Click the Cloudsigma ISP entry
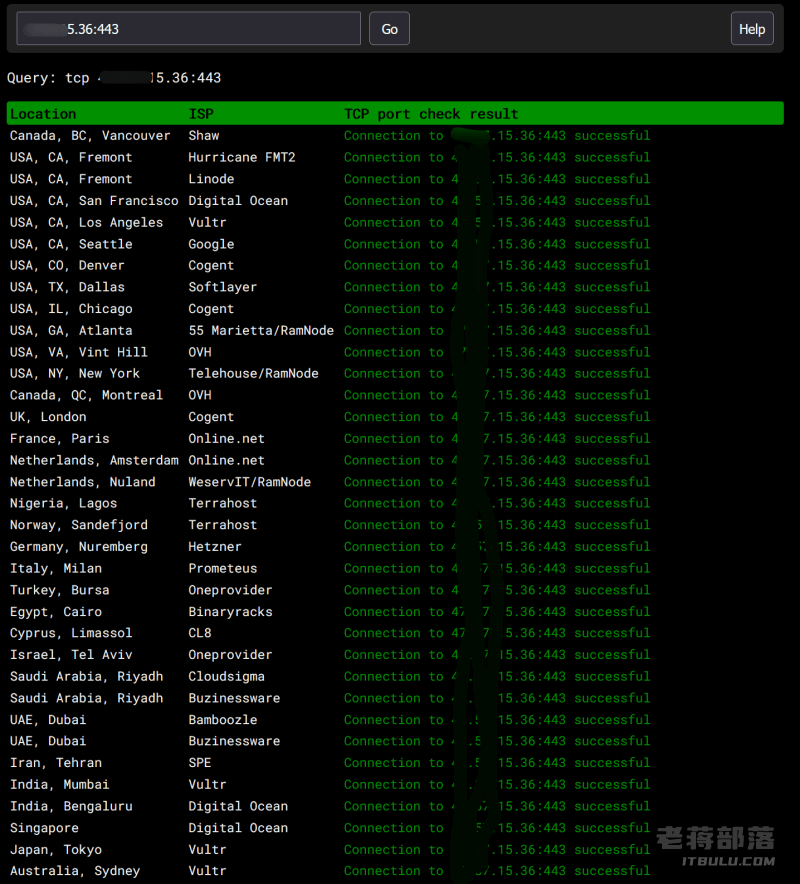Image resolution: width=800 pixels, height=884 pixels. click(x=226, y=677)
